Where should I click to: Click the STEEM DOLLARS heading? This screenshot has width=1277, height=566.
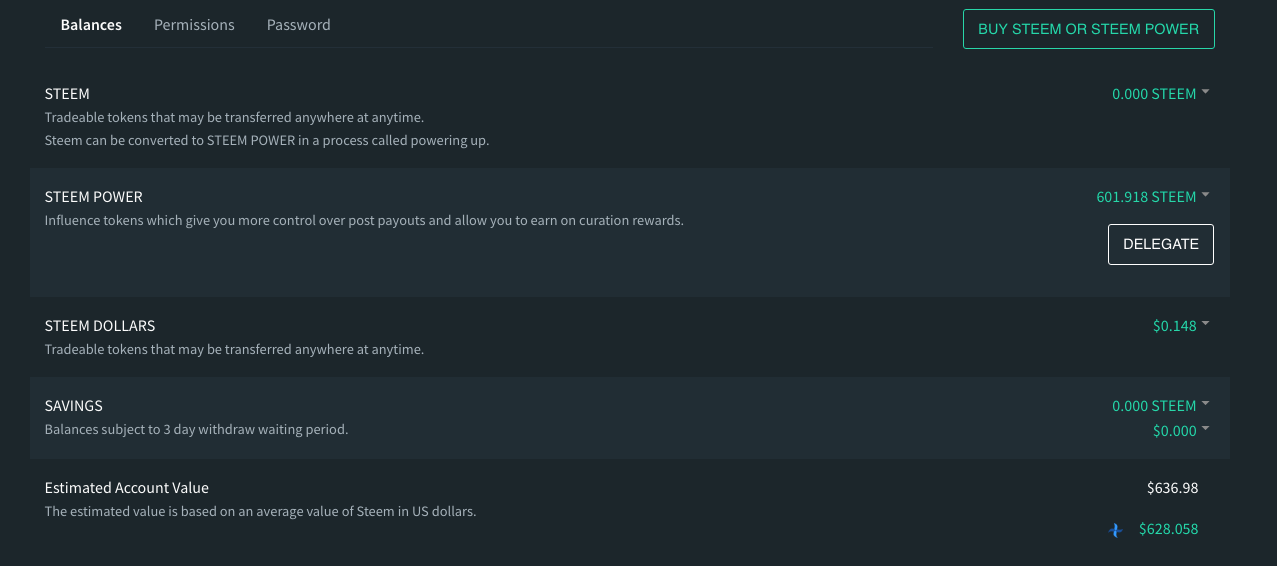point(100,326)
